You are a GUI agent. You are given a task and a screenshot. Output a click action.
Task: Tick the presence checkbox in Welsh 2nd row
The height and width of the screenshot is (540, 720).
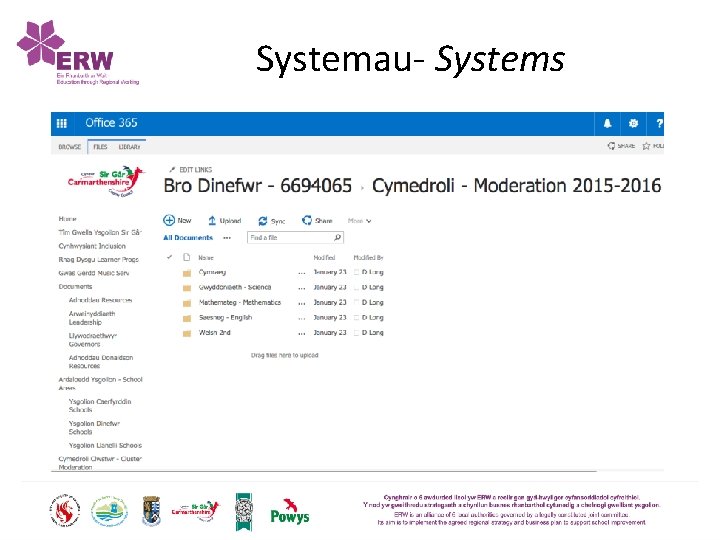[356, 332]
